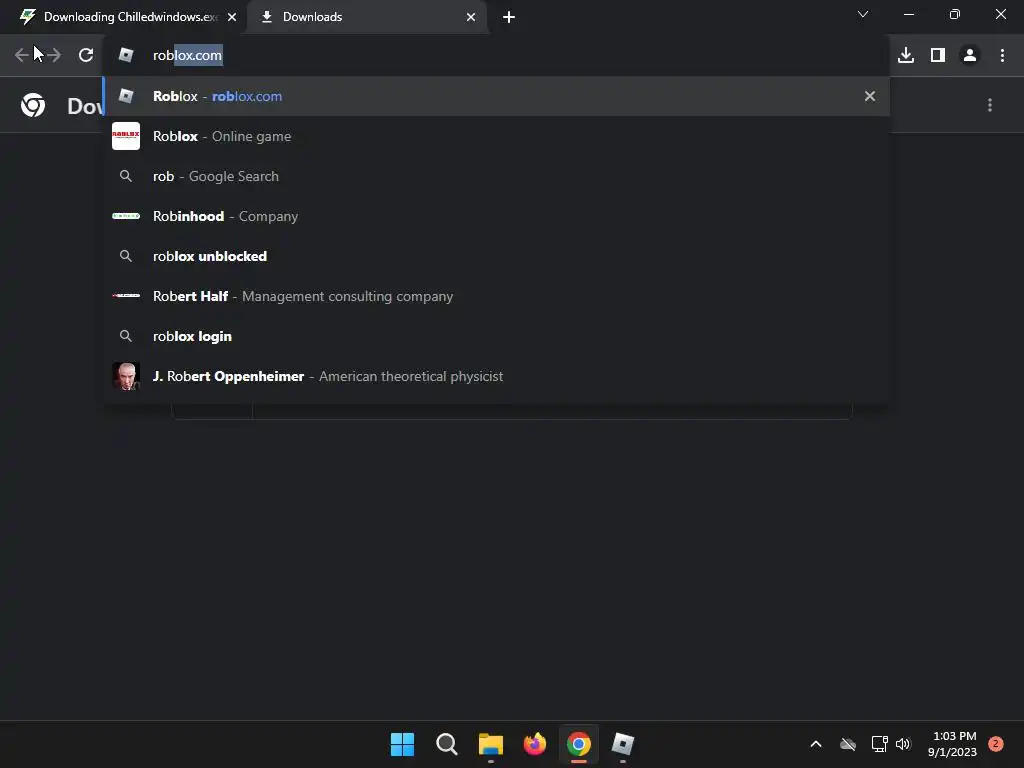Click the Roblox site icon in address bar

point(126,55)
